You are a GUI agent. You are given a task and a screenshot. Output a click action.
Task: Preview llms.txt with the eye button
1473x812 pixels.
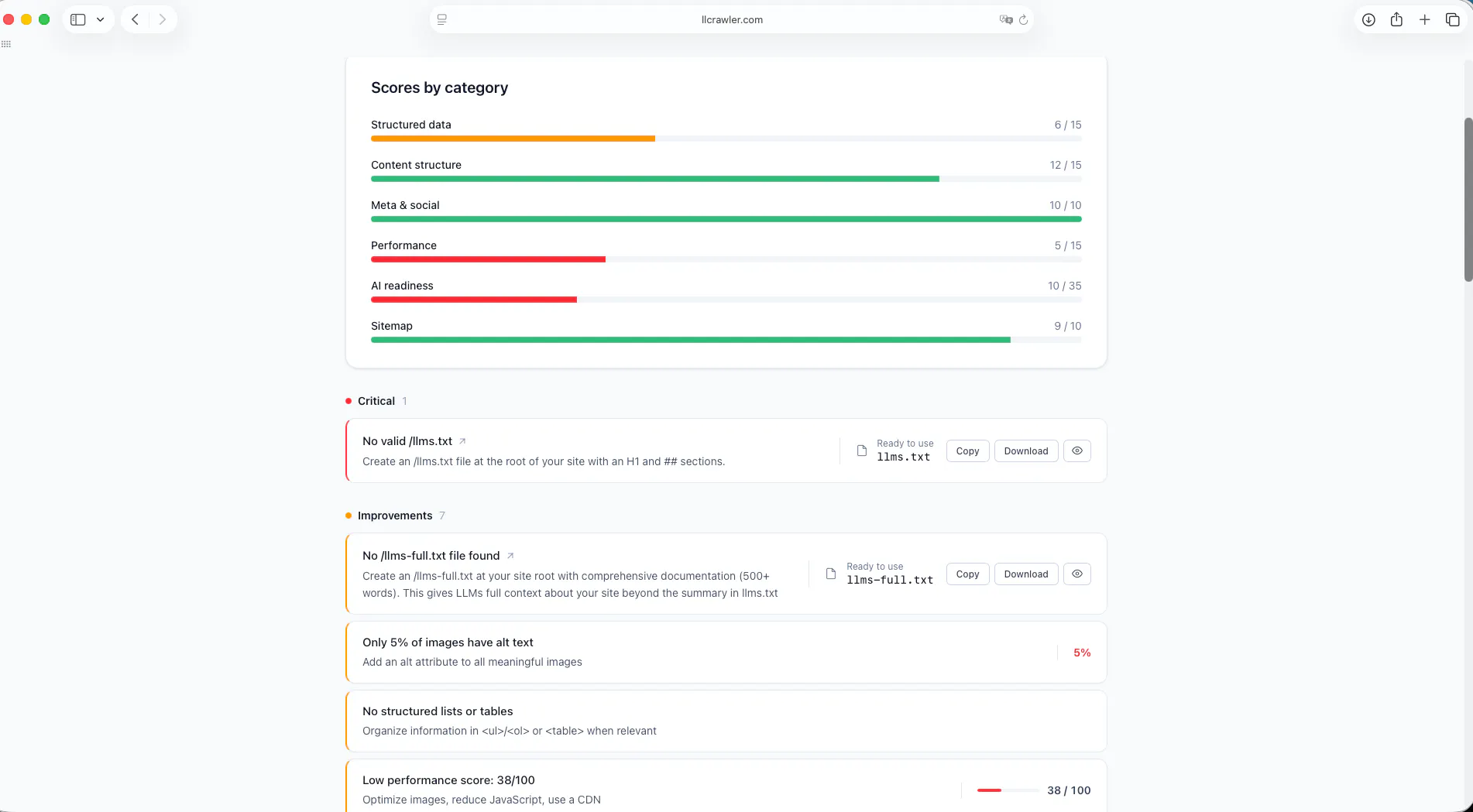tap(1077, 451)
